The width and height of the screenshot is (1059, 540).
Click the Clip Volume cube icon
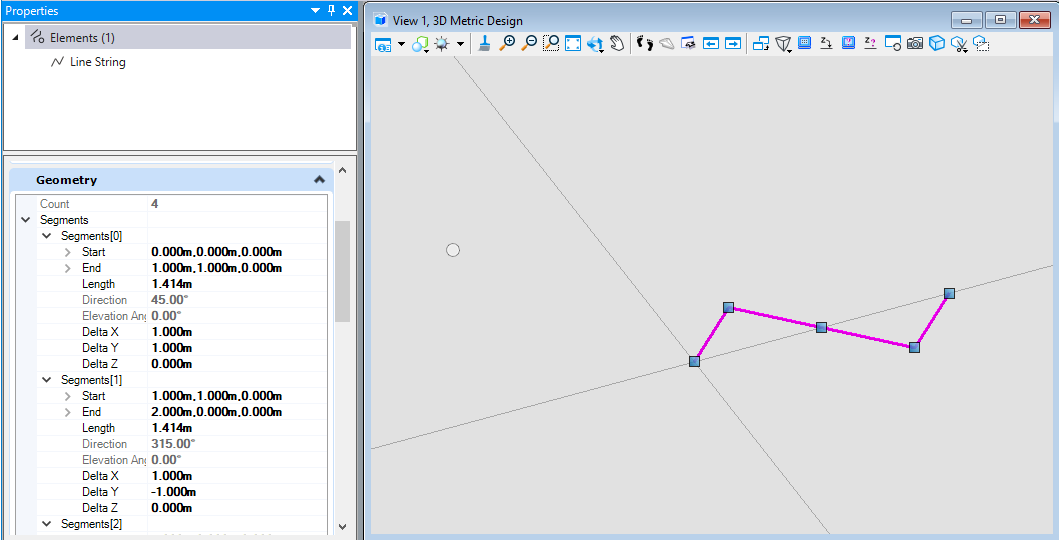point(937,44)
